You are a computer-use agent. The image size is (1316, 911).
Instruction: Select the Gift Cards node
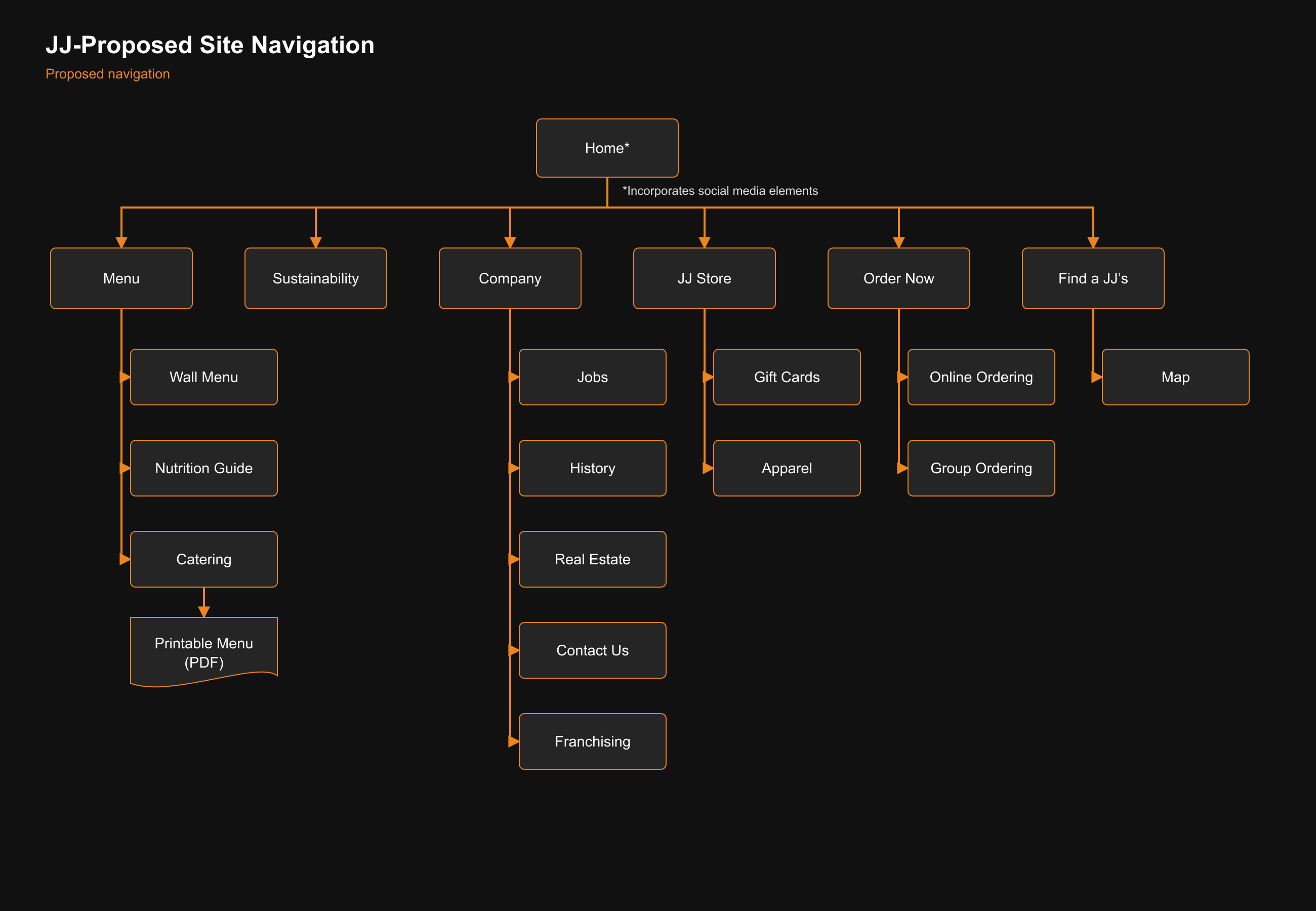(x=787, y=377)
